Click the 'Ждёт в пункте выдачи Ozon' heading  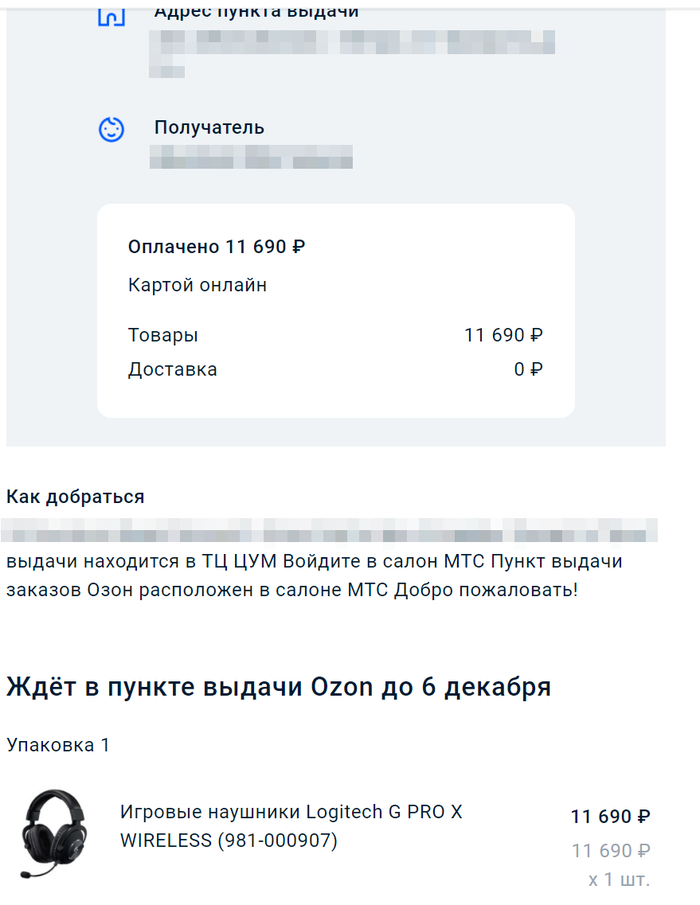278,688
